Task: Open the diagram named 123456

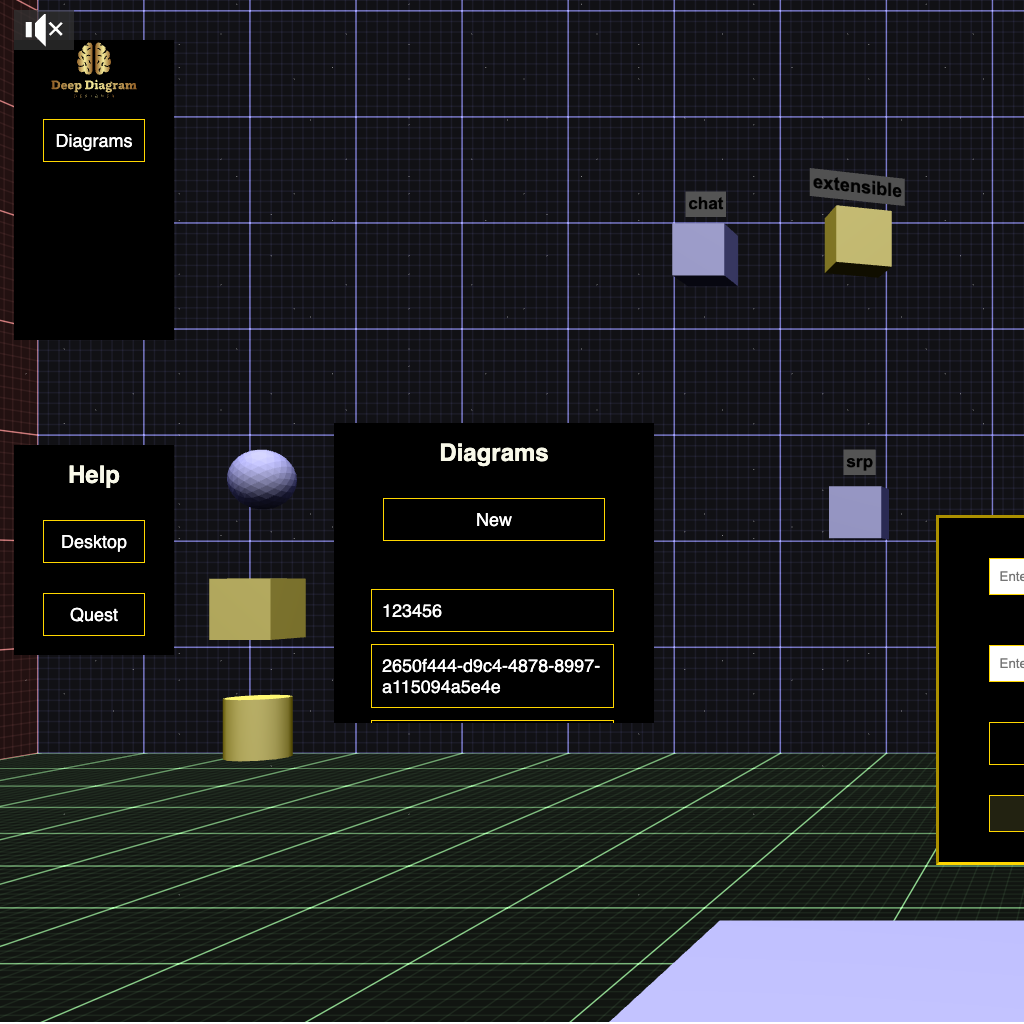Action: coord(492,611)
